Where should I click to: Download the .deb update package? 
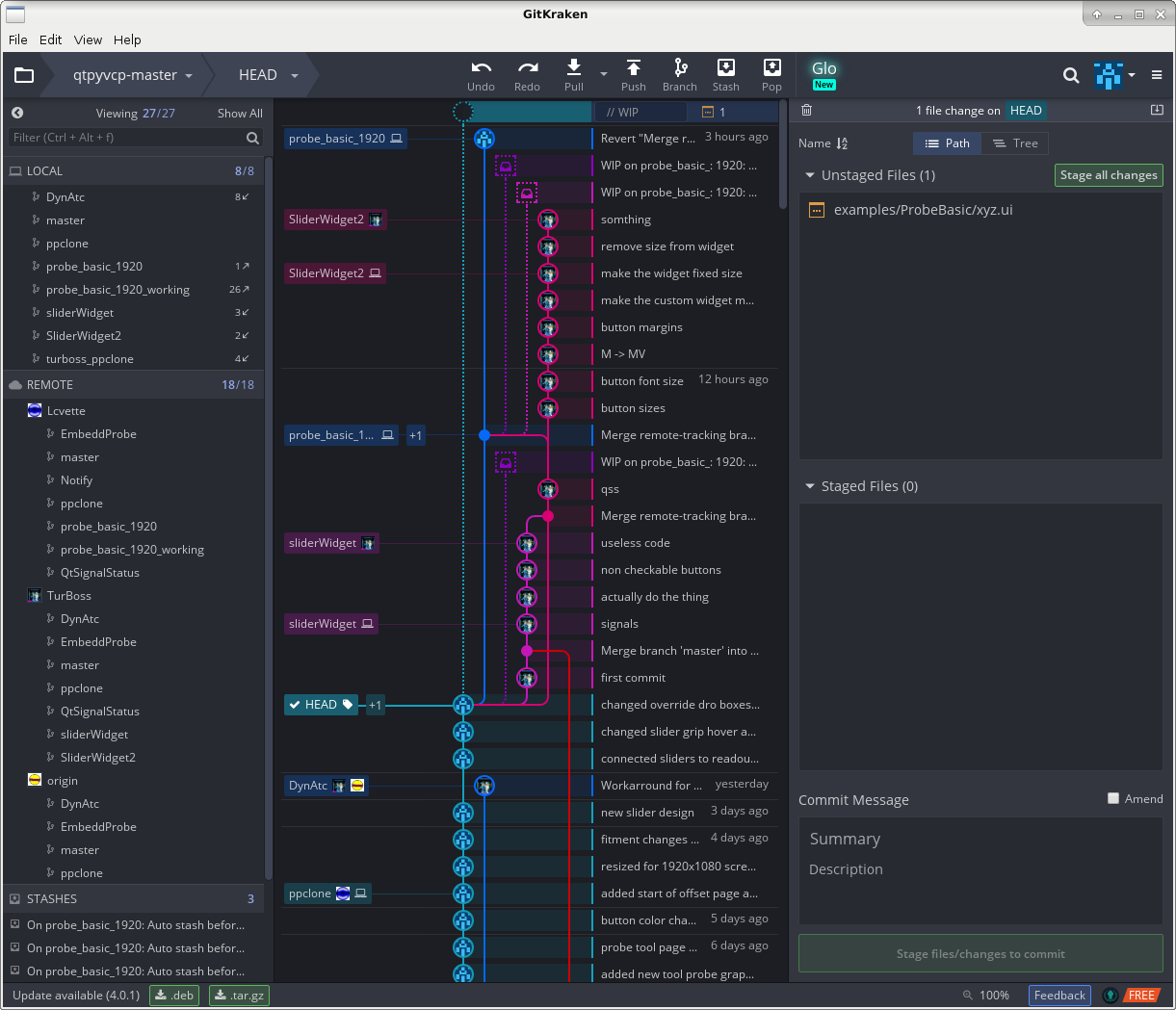point(174,996)
